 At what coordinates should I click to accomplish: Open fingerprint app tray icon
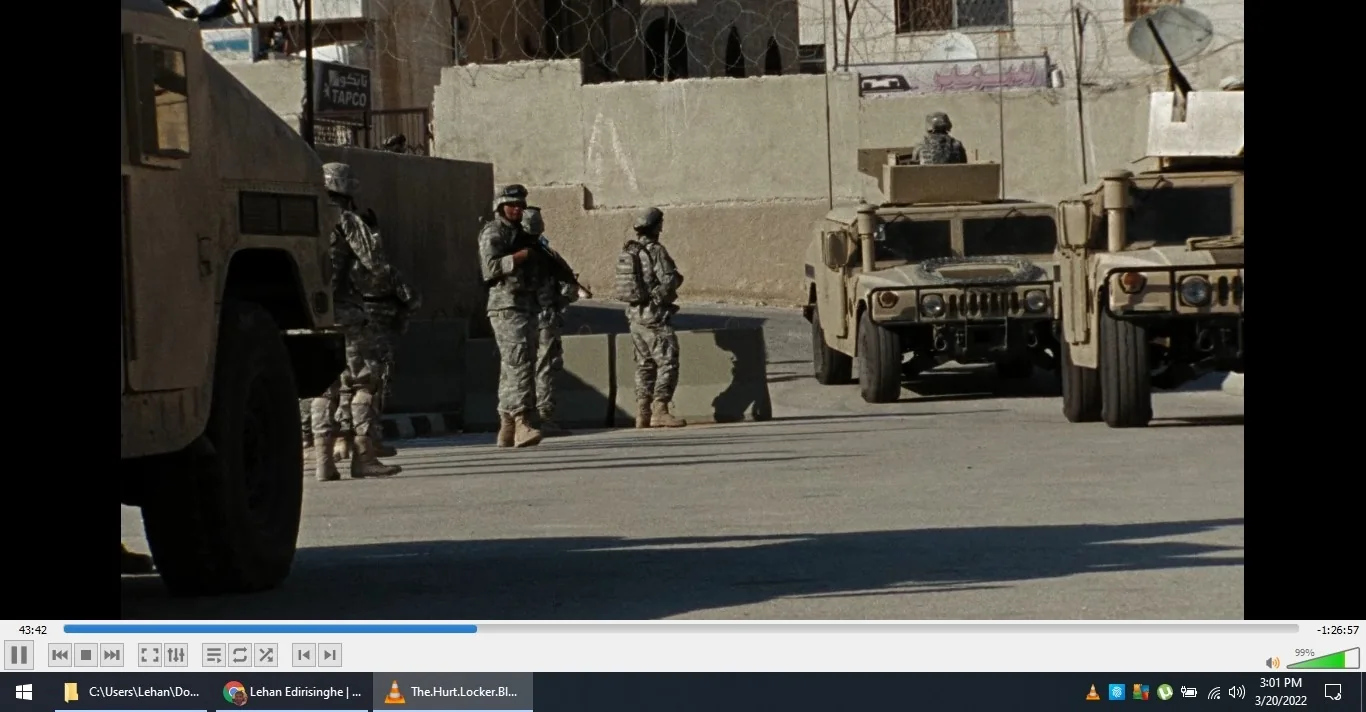(x=1117, y=692)
